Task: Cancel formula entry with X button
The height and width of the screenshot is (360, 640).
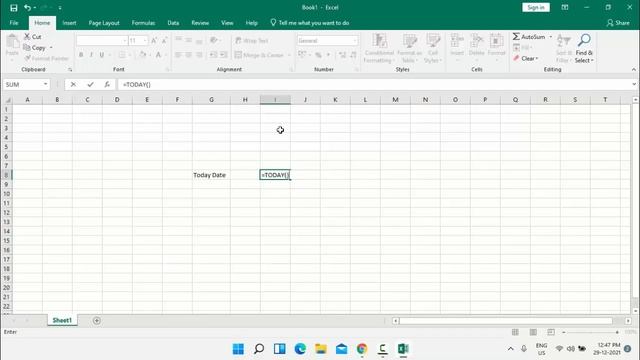Action: [x=73, y=84]
